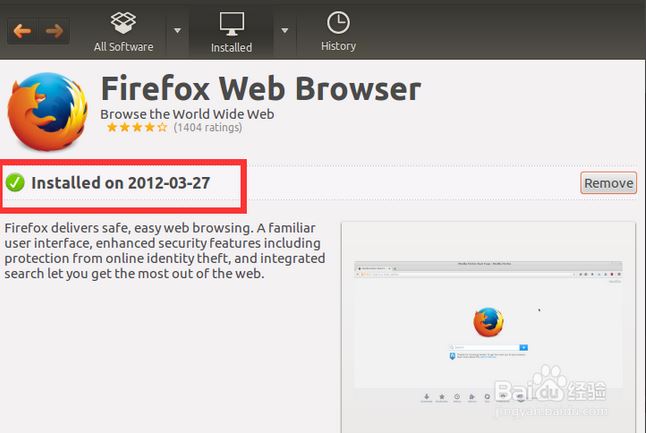Click the green installed checkmark icon
This screenshot has width=646, height=433.
[x=15, y=183]
